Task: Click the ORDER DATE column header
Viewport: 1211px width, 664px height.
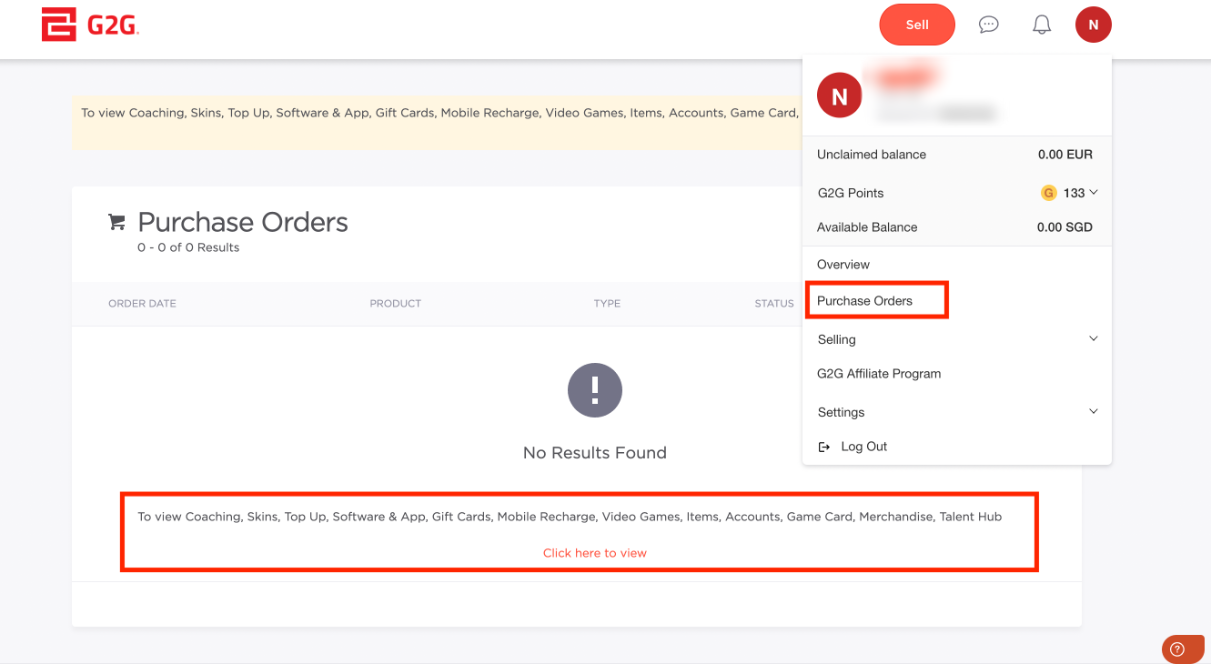Action: coord(142,304)
